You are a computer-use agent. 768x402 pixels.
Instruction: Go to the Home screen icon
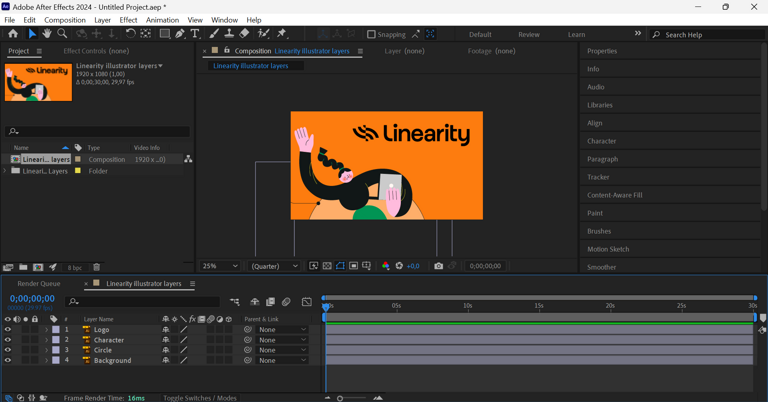click(13, 34)
